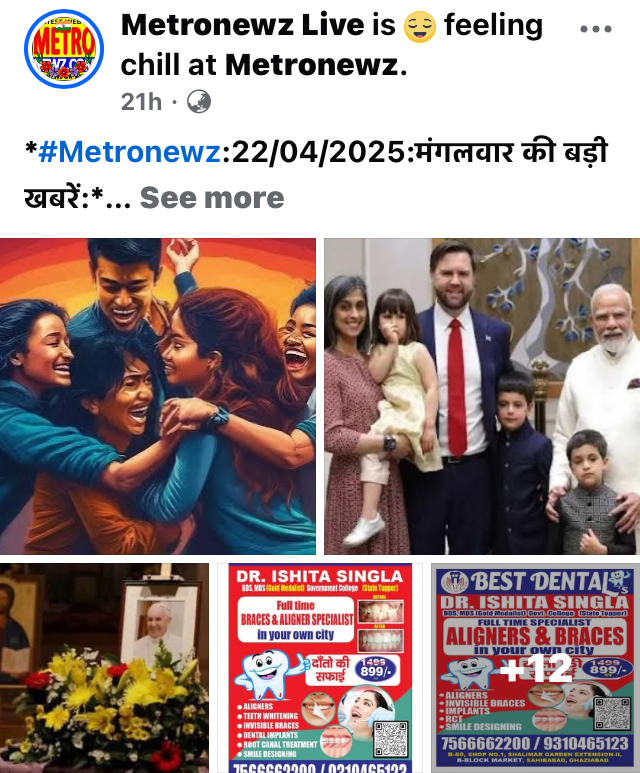
Task: Open the family group photo
Action: click(482, 396)
